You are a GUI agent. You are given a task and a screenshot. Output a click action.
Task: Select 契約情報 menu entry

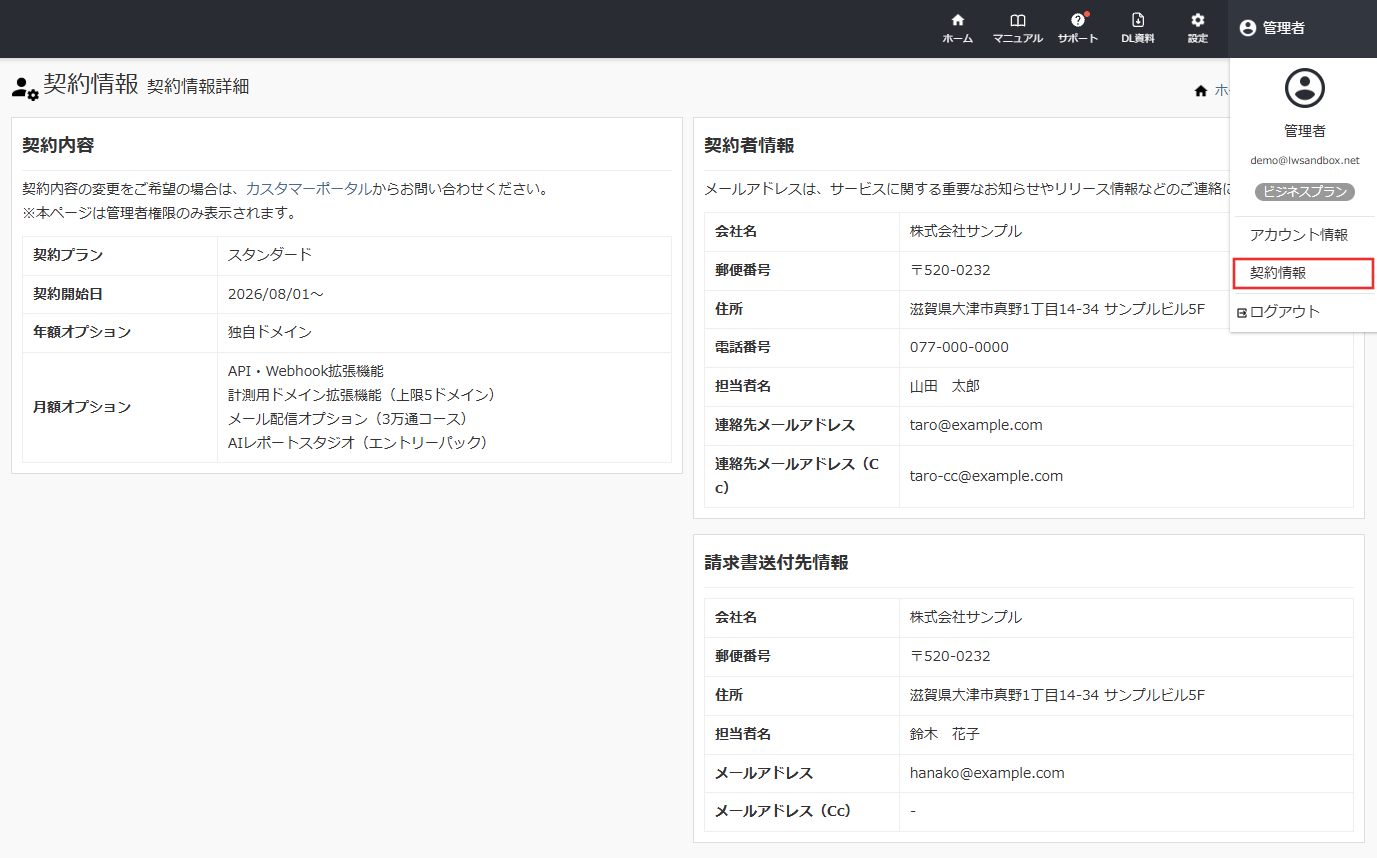pos(1304,273)
